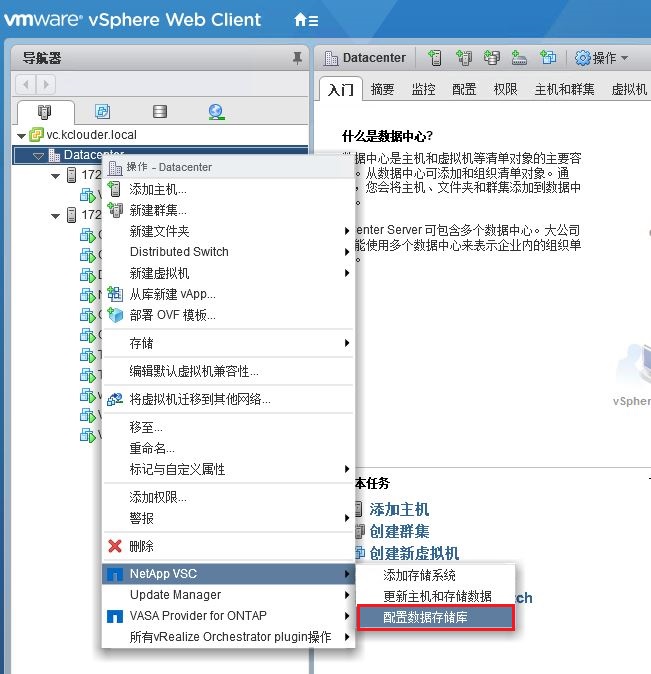Image resolution: width=651 pixels, height=674 pixels.
Task: Open VASA Provider for ONTAP submenu
Action: (229, 616)
